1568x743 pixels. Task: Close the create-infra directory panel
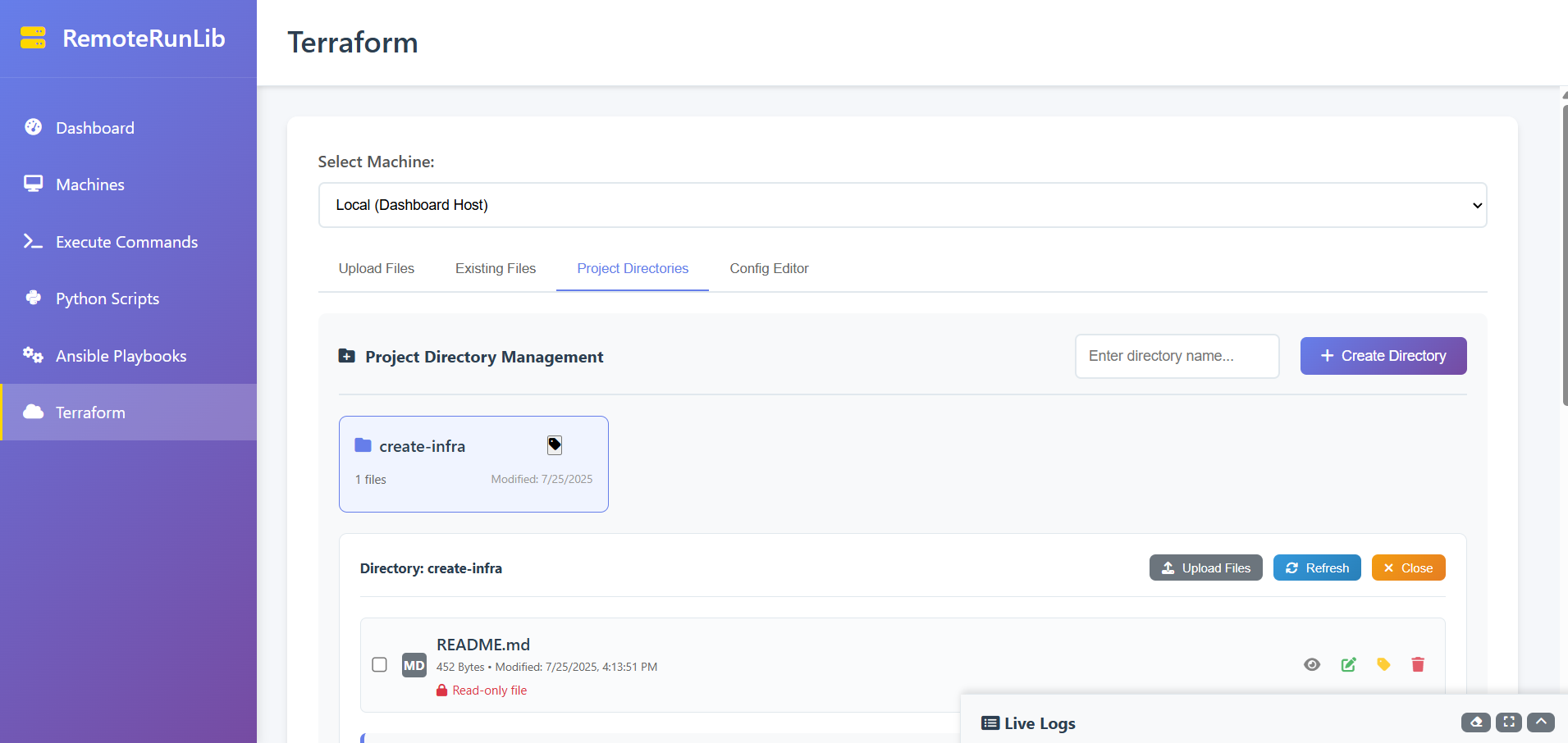[x=1408, y=568]
